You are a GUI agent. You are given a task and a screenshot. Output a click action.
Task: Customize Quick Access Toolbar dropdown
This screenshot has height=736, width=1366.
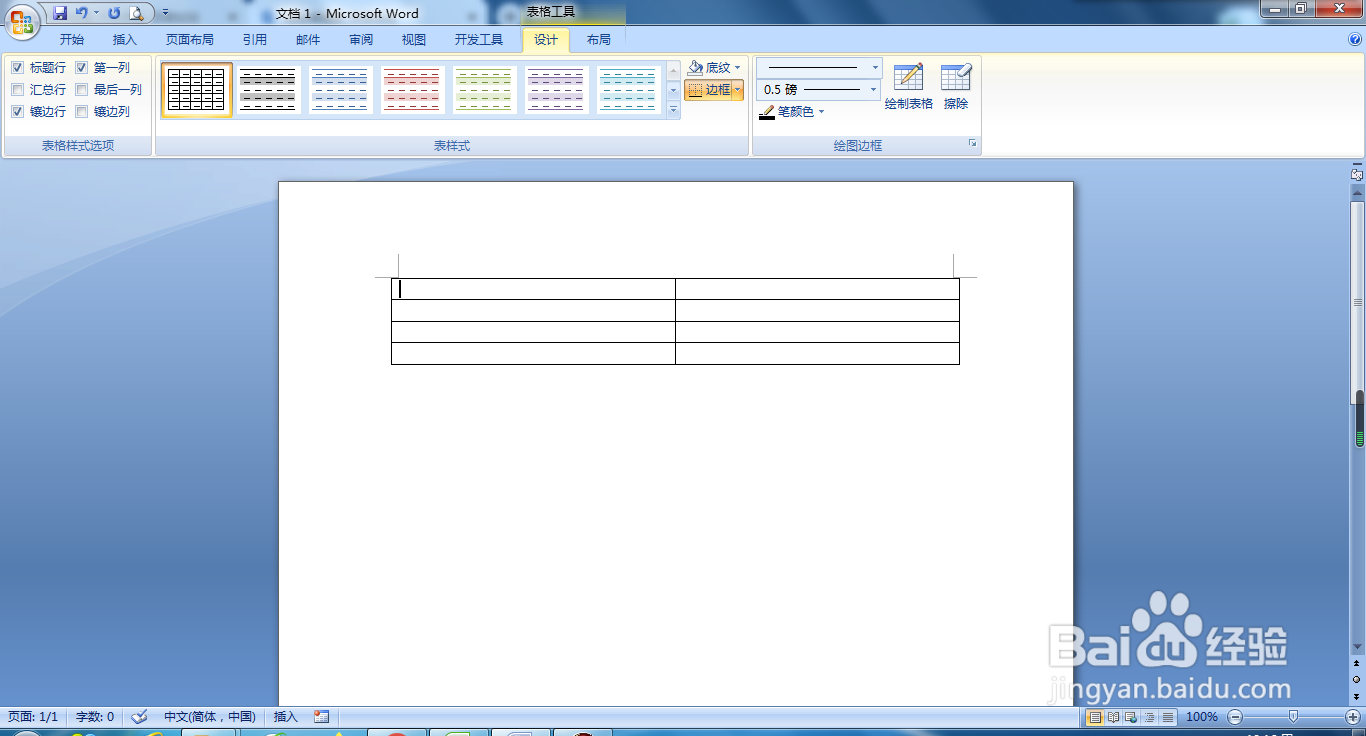[x=164, y=13]
